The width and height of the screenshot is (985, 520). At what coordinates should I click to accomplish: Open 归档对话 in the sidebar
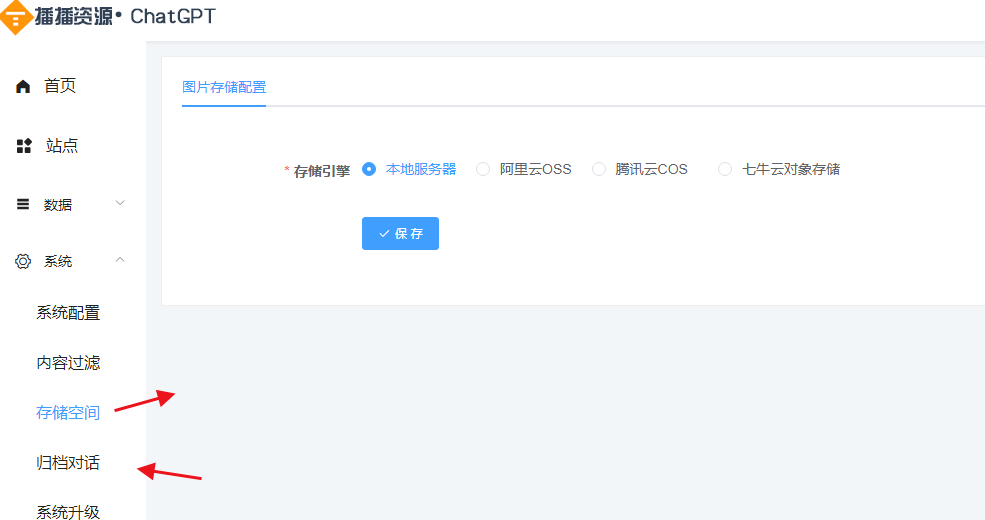[68, 463]
